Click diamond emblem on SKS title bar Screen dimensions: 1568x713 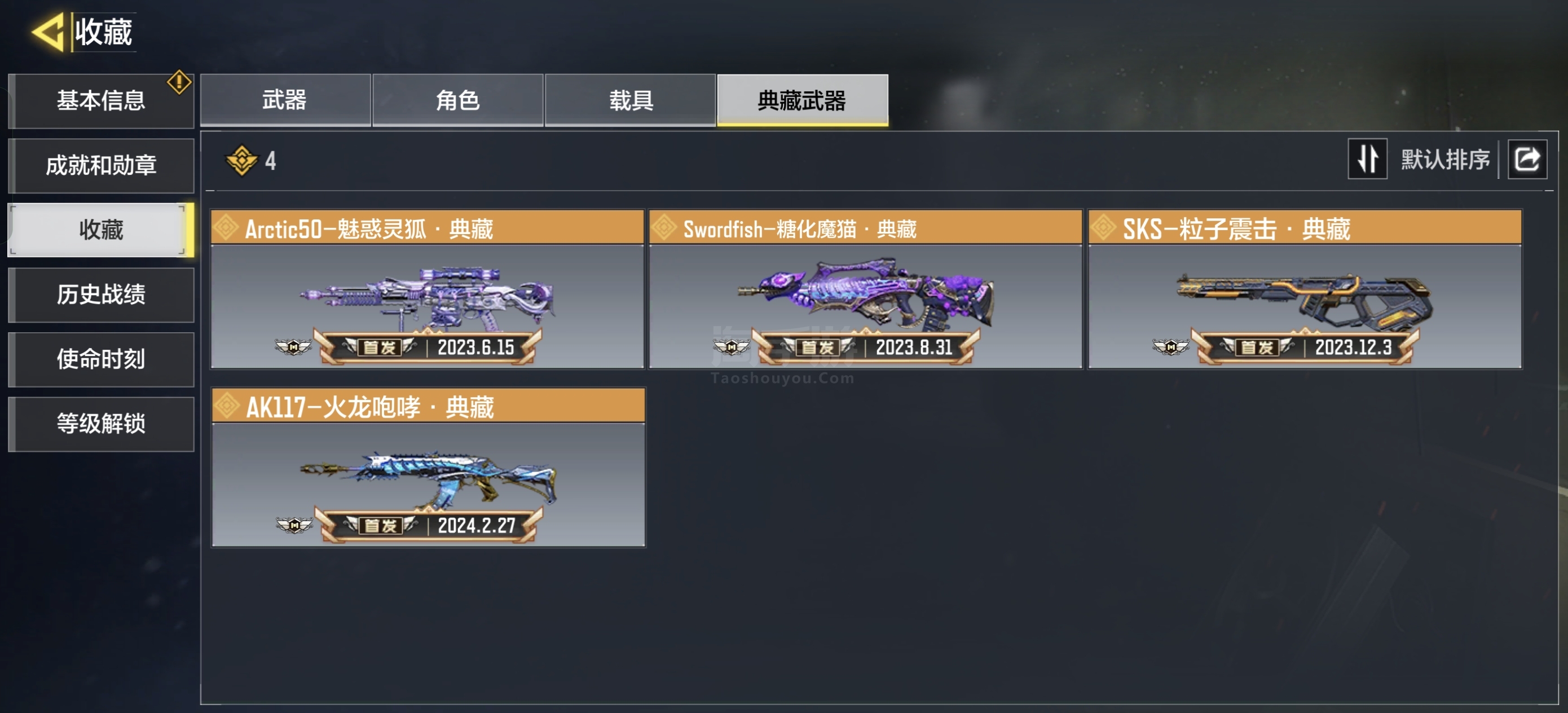click(x=1103, y=228)
